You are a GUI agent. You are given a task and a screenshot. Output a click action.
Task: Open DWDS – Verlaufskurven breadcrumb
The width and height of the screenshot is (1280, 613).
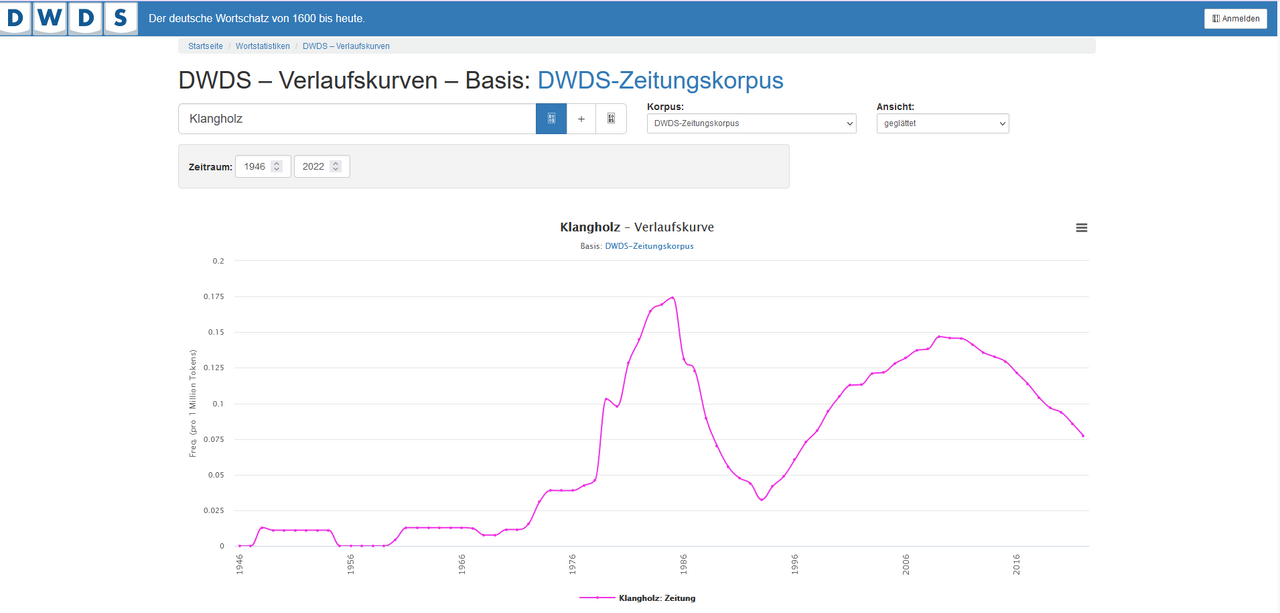tap(346, 46)
